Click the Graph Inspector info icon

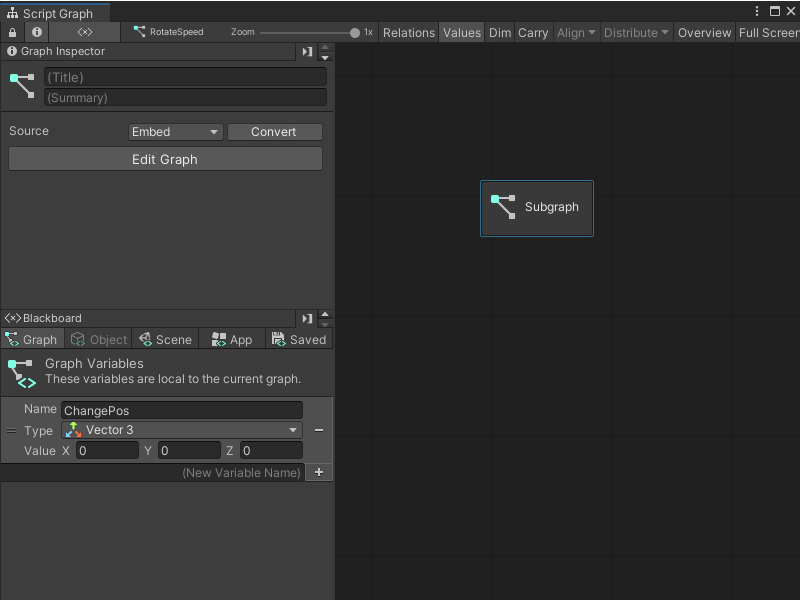pos(37,31)
